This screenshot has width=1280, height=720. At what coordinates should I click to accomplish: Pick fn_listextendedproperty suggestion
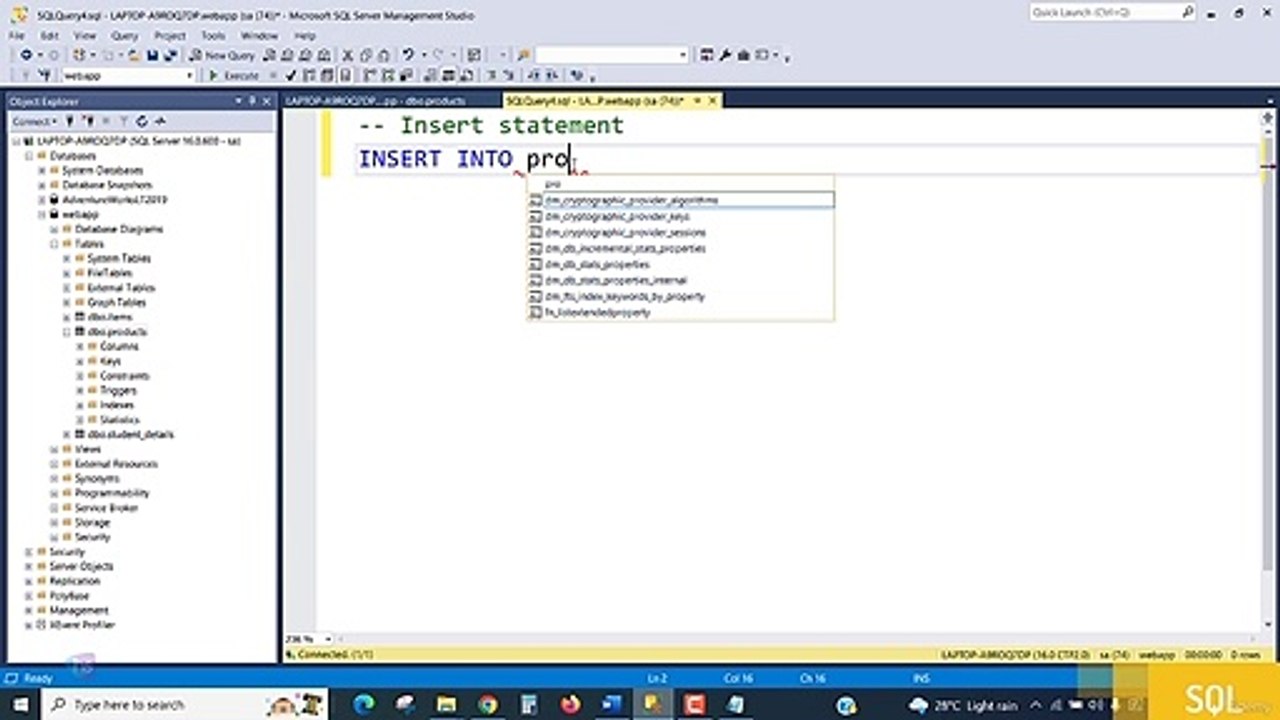pyautogui.click(x=680, y=312)
